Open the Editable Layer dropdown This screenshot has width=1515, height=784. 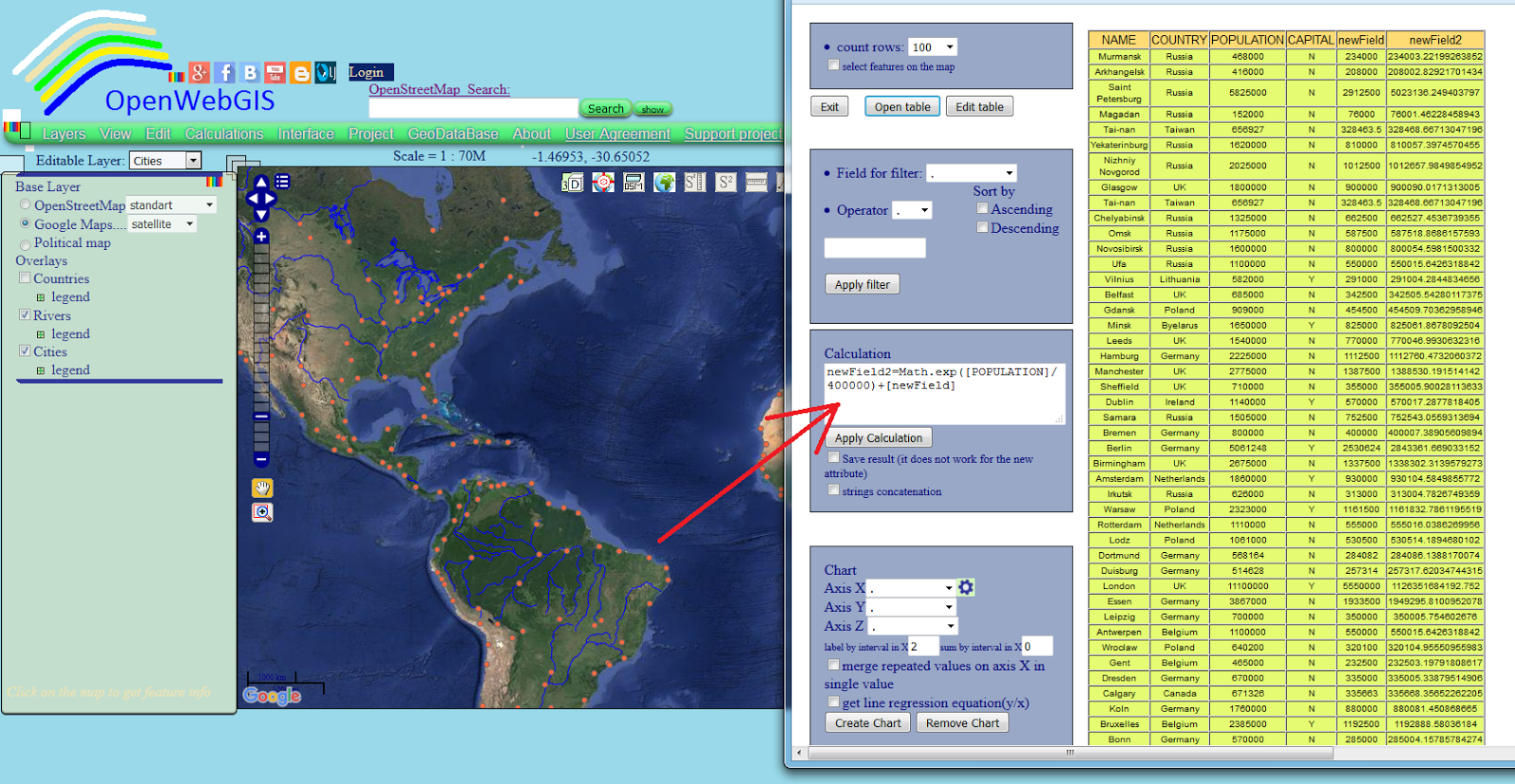coord(166,161)
